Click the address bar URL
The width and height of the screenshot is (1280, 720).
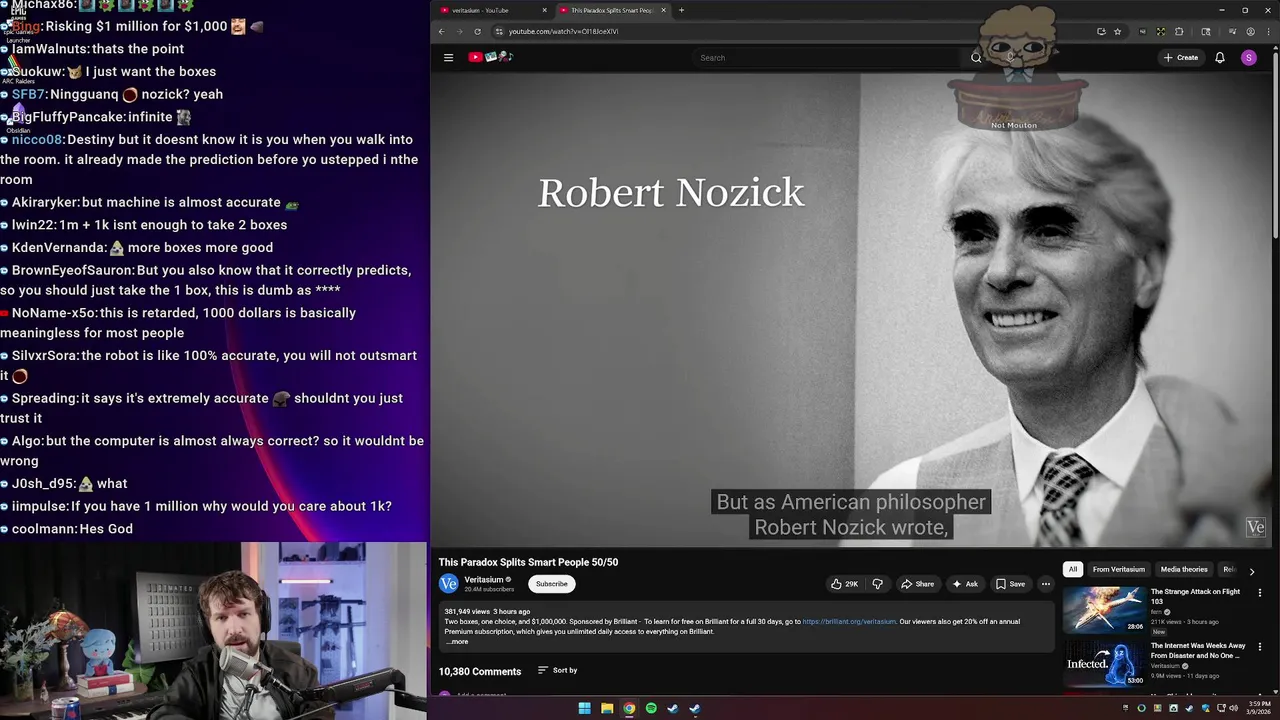pos(563,31)
